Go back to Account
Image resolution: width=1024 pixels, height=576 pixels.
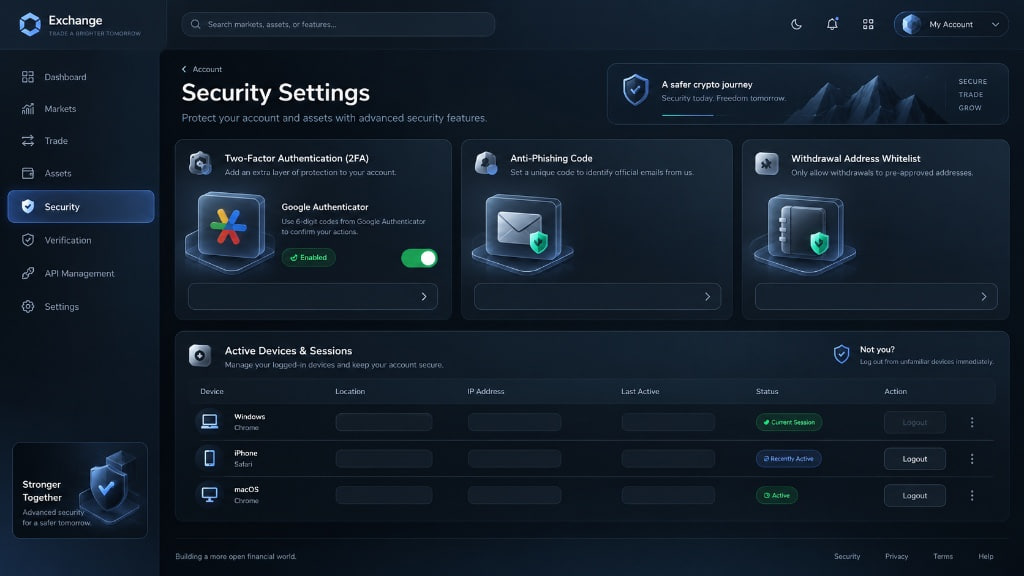[x=202, y=69]
